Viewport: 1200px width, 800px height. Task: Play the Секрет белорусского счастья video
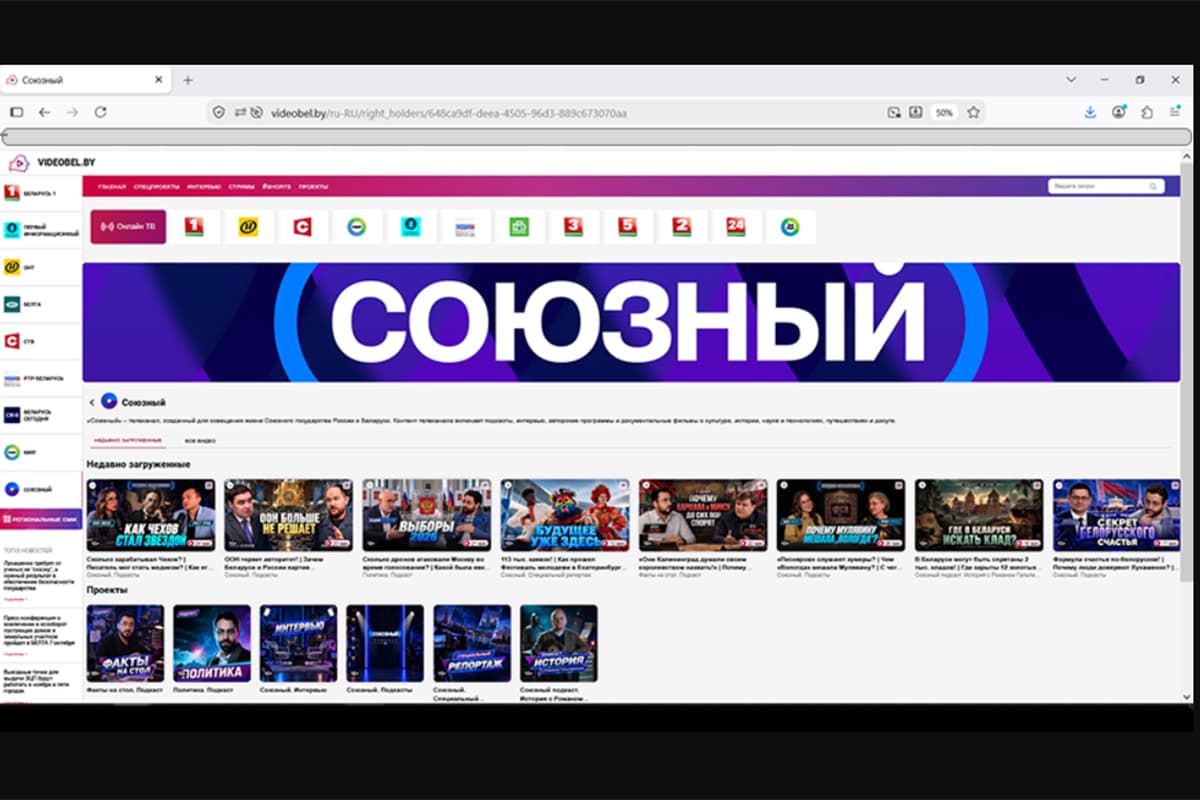click(1117, 515)
